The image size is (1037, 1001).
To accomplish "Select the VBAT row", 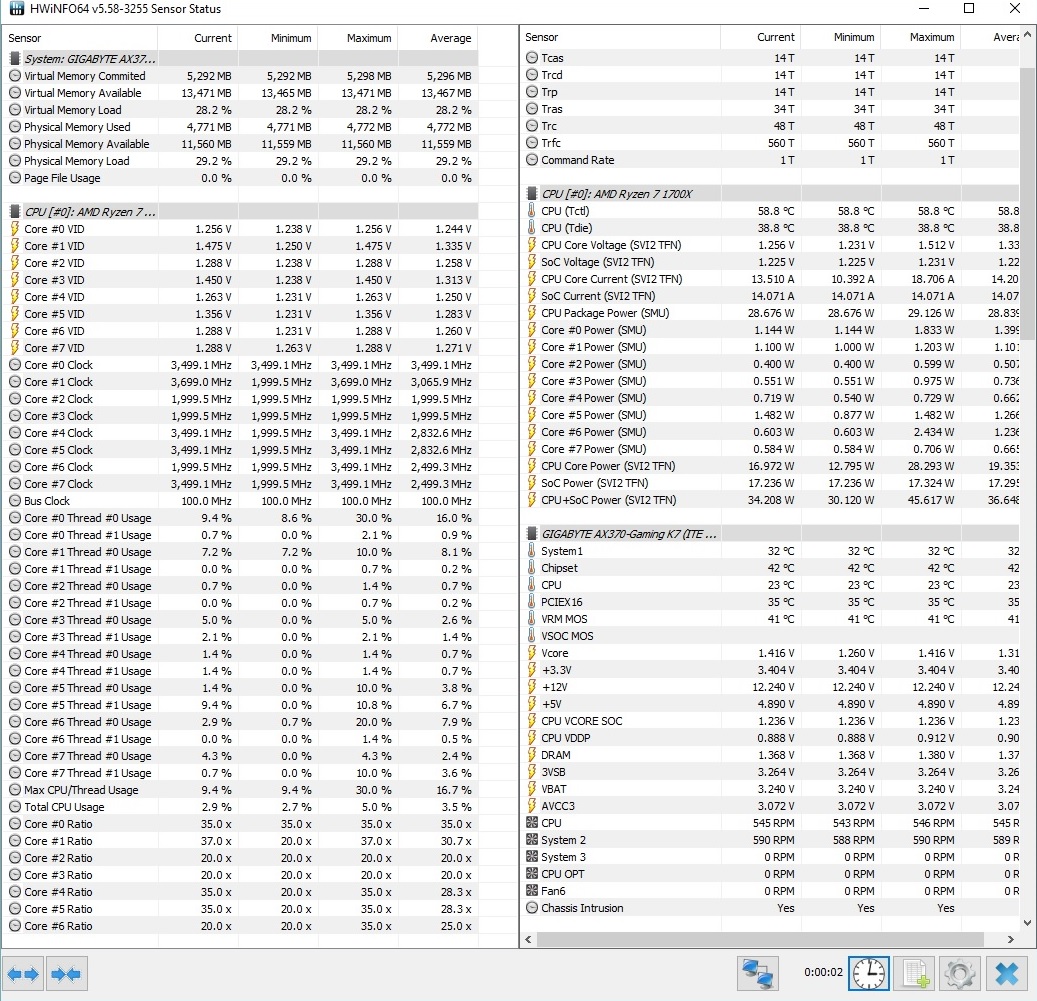I will [x=770, y=789].
